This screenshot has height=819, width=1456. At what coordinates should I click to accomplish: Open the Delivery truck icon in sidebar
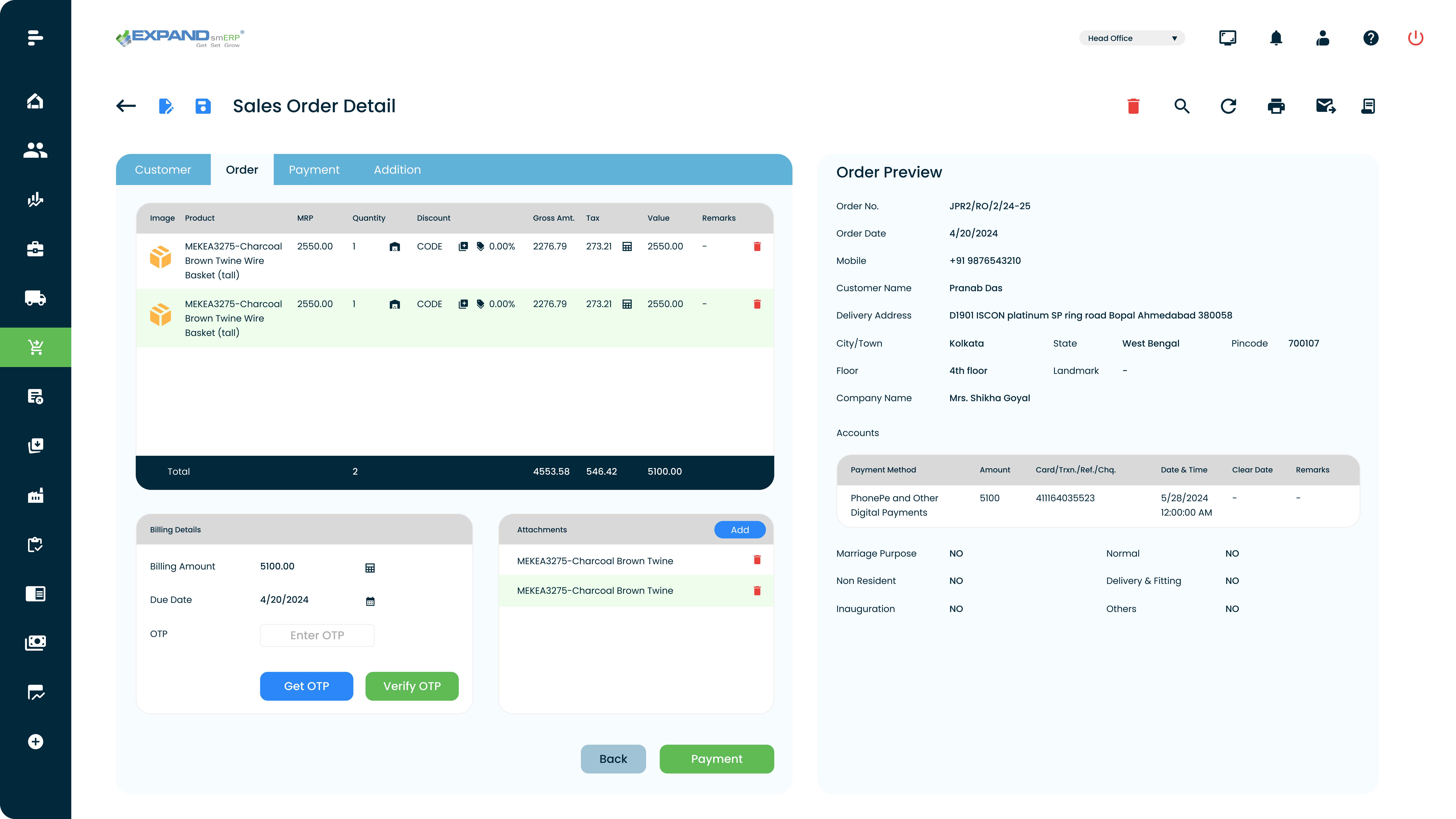(35, 298)
